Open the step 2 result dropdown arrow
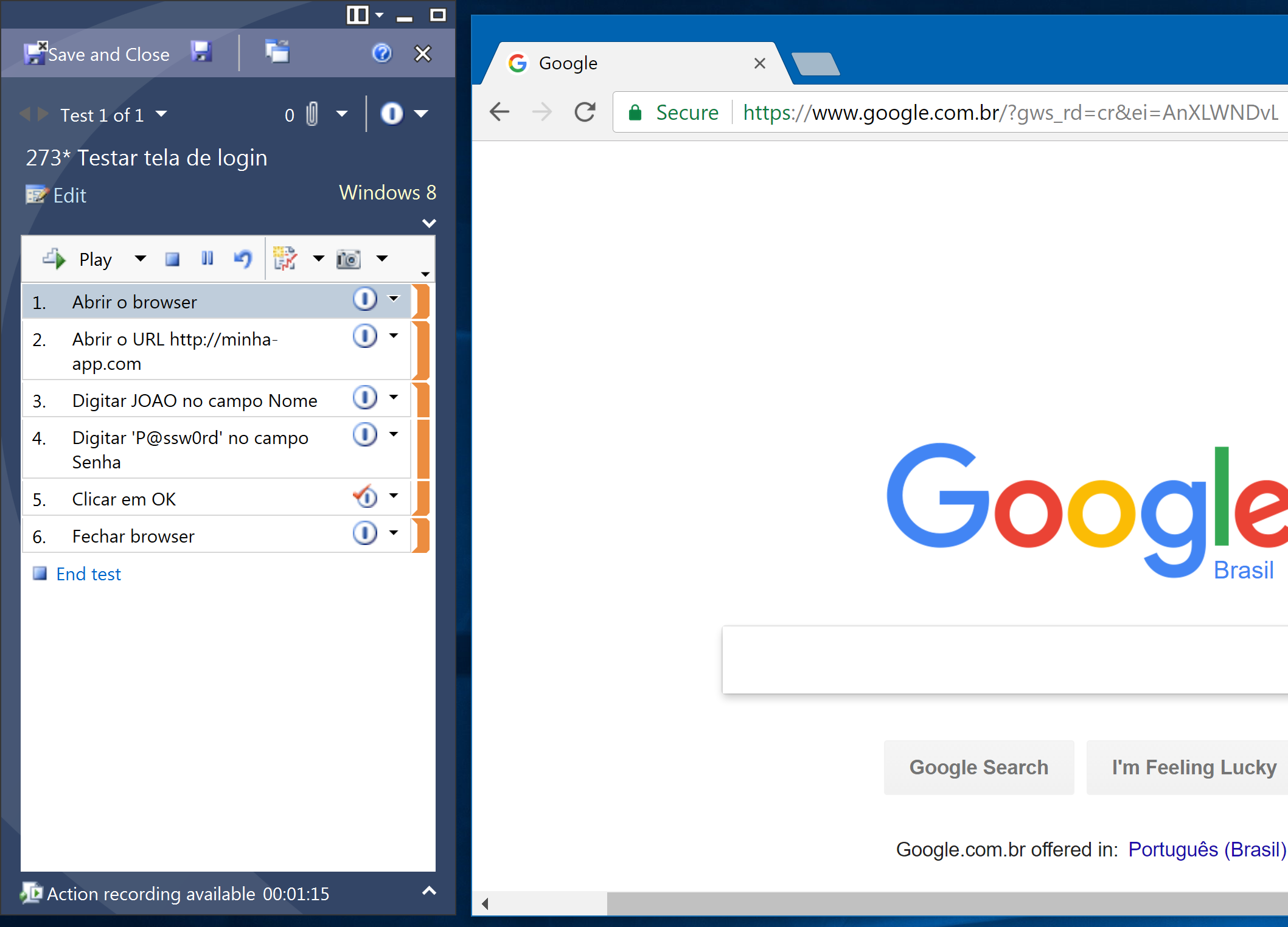Image resolution: width=1288 pixels, height=927 pixels. (394, 336)
